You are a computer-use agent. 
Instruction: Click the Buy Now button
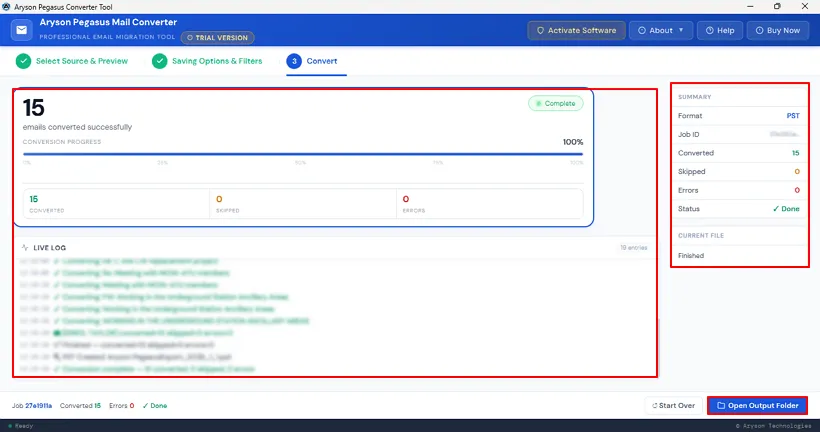pos(778,30)
